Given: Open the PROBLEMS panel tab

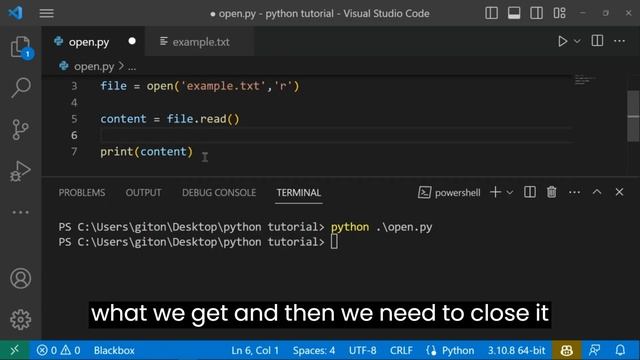Looking at the screenshot, I should coord(82,193).
